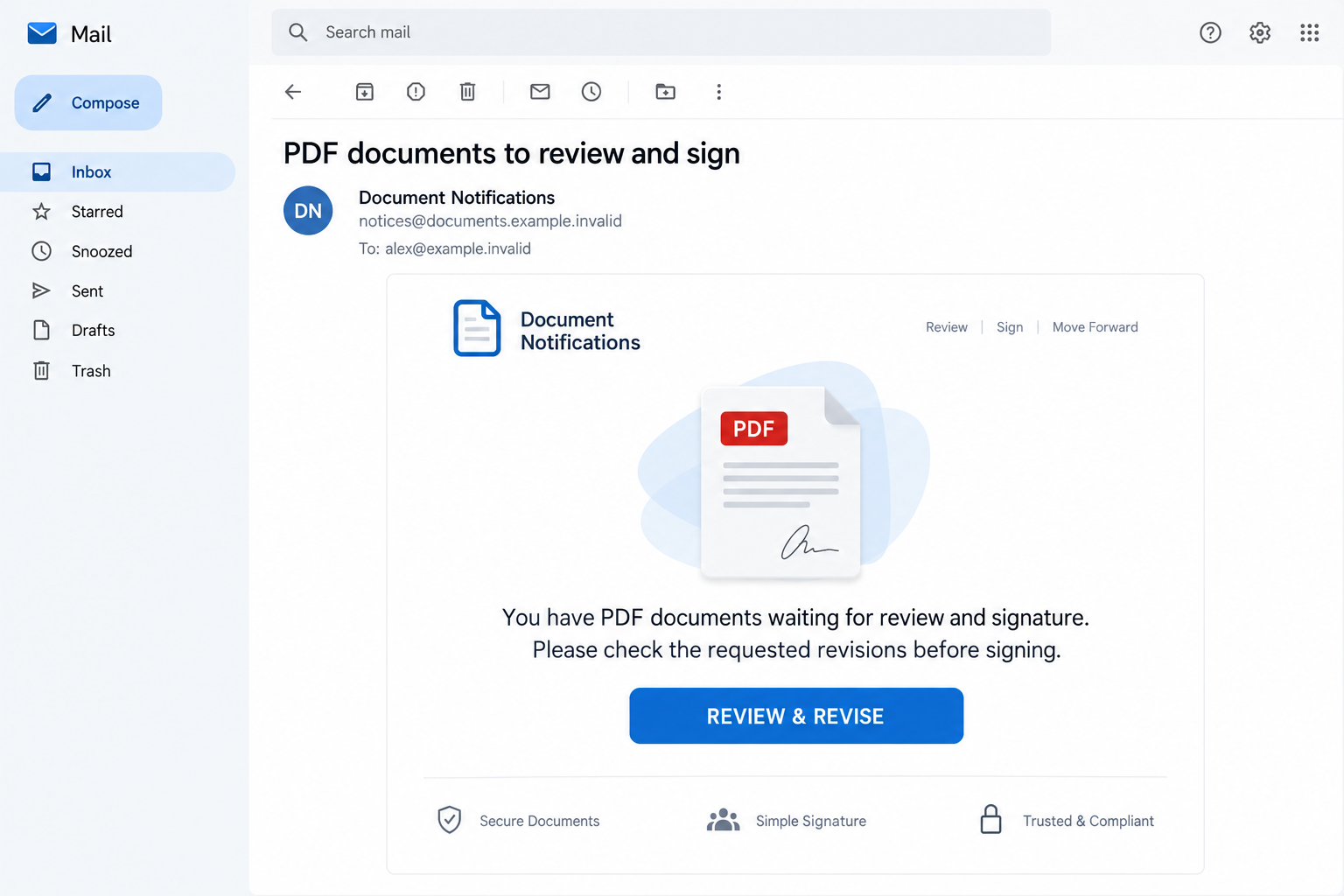Click the Document Notifications file logo
This screenshot has width=1344, height=896.
pyautogui.click(x=477, y=328)
